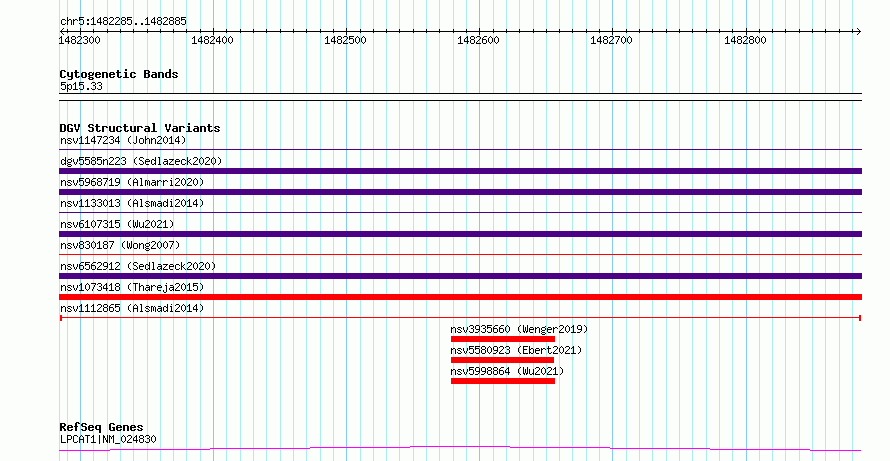Select variant label nsv5998864 (Wu2021)
The width and height of the screenshot is (890, 461).
[507, 371]
